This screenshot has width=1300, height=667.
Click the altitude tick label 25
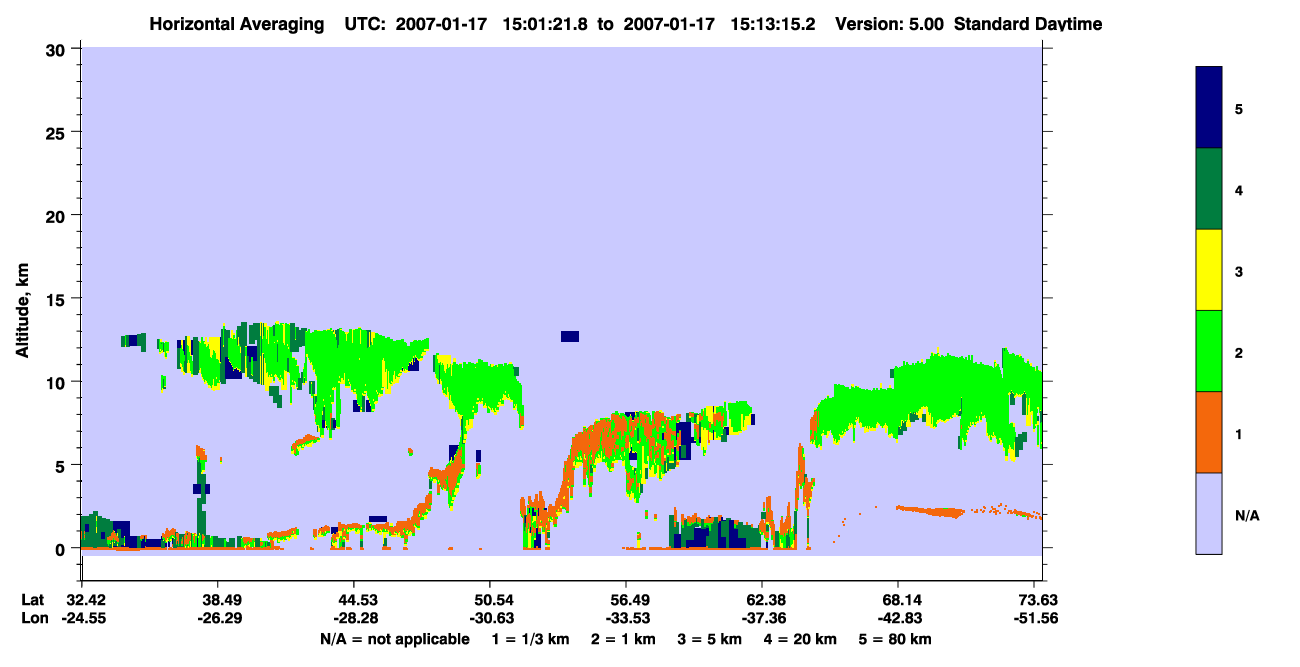tap(58, 132)
